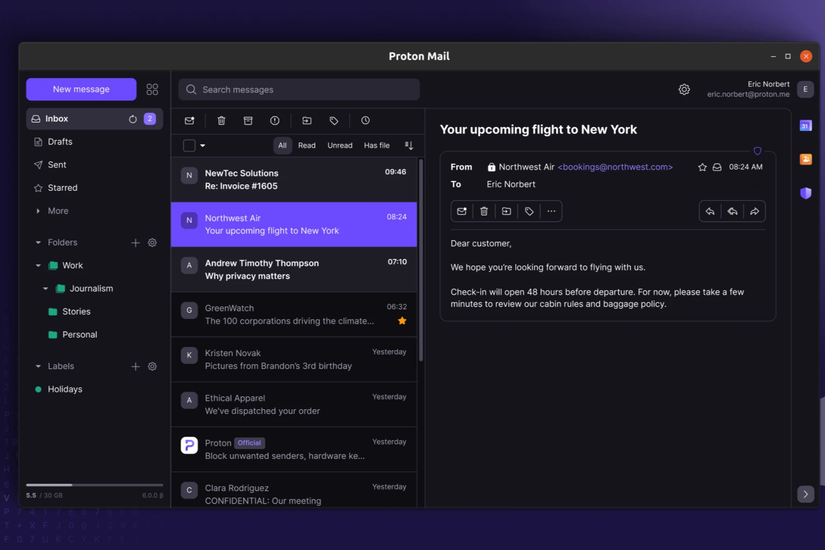
Task: Click bookings@northwest.com sender address
Action: click(615, 167)
